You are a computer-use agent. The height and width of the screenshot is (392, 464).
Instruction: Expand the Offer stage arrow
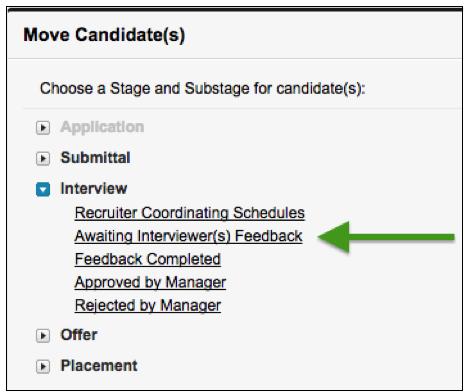pos(43,336)
